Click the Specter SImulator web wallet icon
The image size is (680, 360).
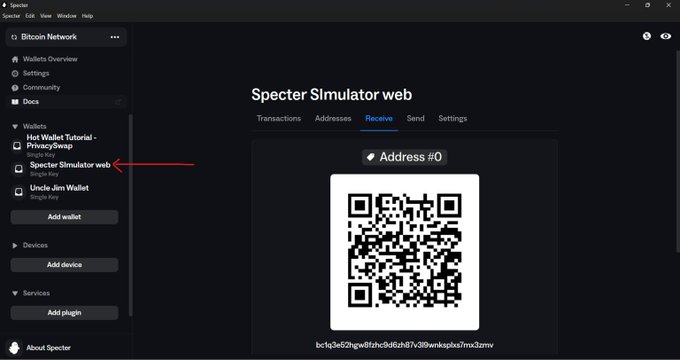pyautogui.click(x=19, y=169)
